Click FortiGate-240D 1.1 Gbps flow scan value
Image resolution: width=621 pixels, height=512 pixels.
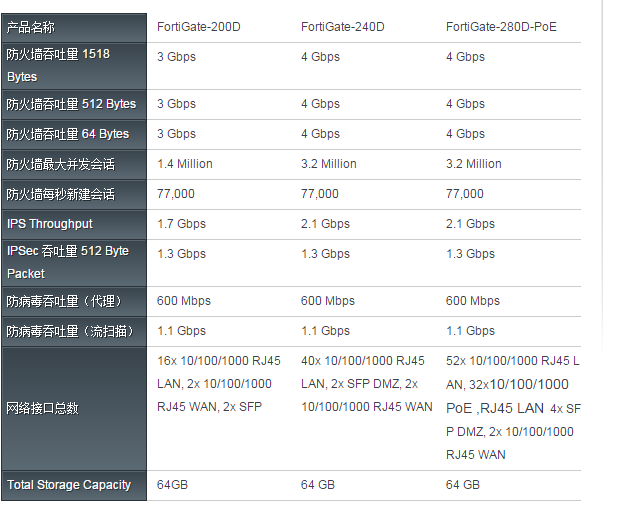coord(326,331)
